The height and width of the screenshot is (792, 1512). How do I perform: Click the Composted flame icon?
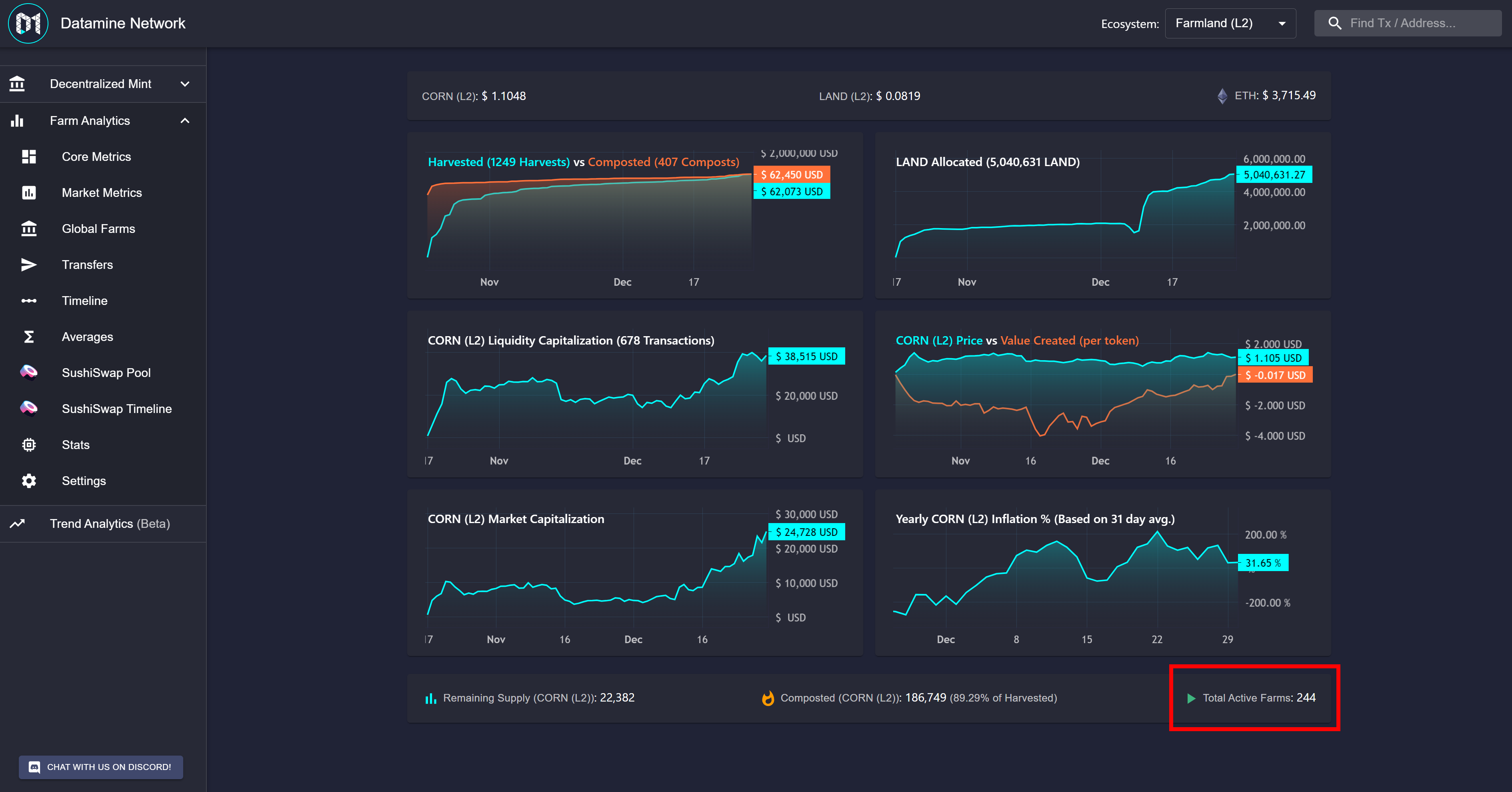768,698
